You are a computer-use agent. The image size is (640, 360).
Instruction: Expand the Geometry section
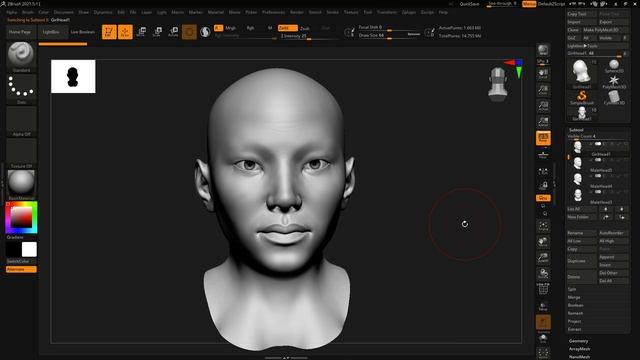[579, 341]
